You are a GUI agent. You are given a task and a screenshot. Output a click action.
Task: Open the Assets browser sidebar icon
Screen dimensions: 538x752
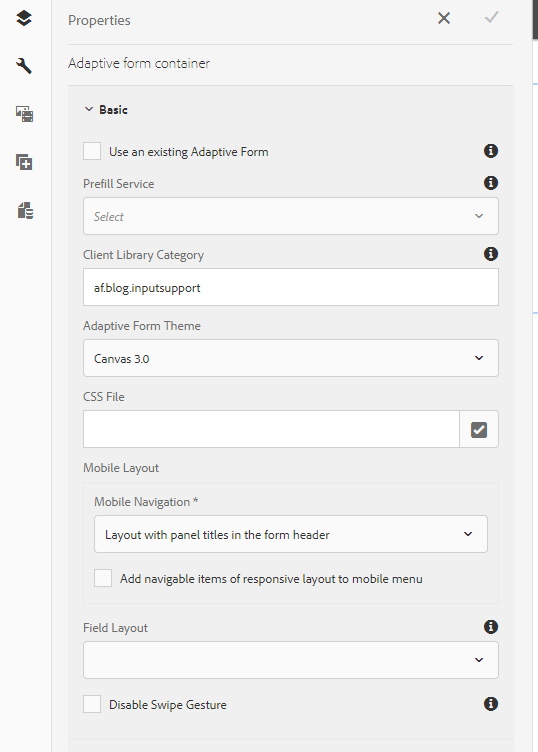click(x=24, y=114)
